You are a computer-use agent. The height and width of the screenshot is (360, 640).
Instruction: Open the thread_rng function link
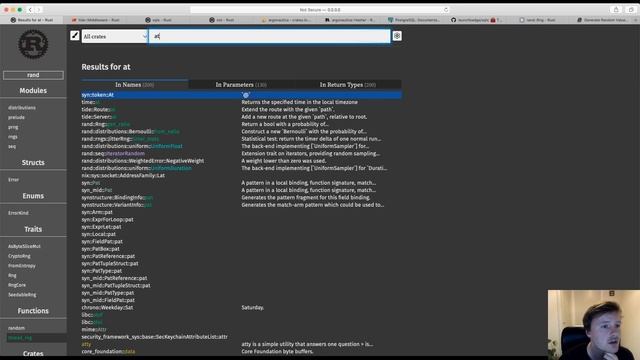click(x=20, y=338)
